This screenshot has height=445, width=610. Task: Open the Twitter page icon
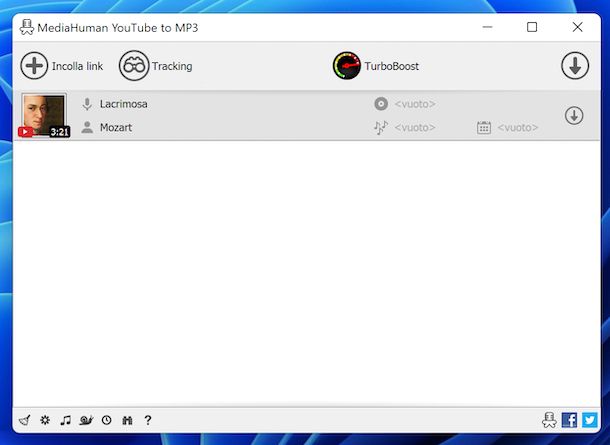(590, 420)
